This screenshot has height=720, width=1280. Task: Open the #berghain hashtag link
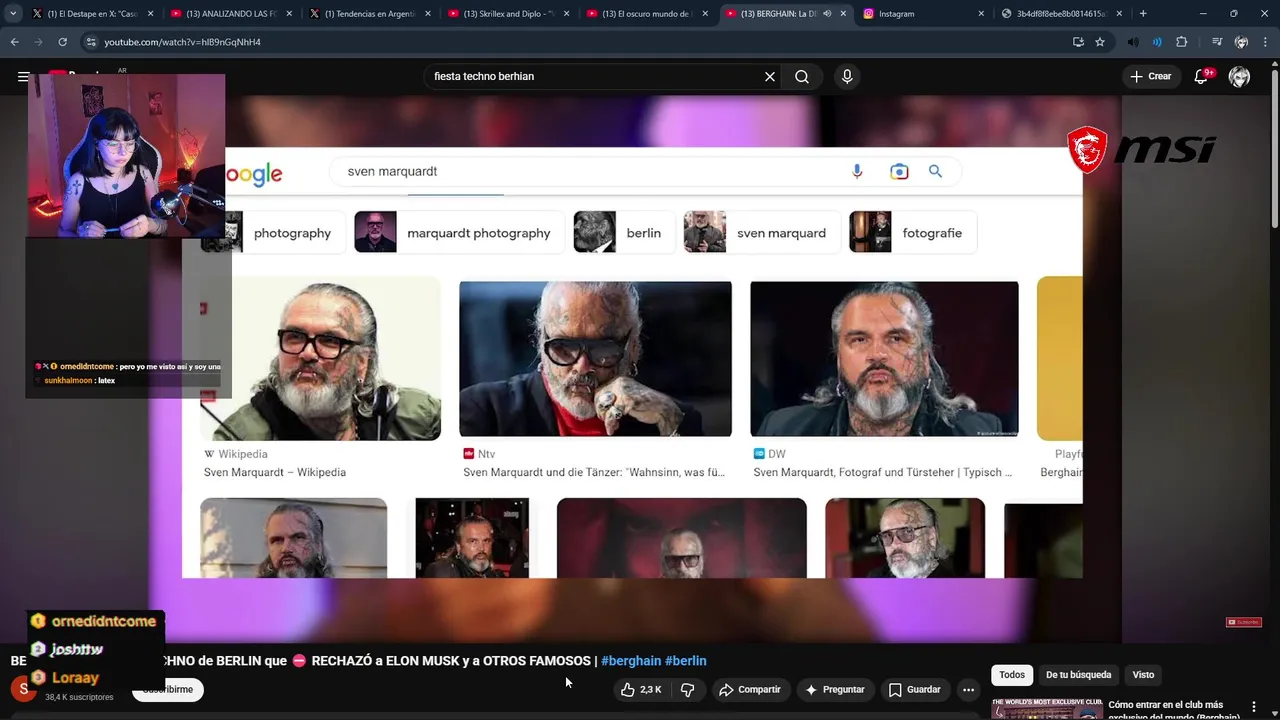click(x=631, y=661)
